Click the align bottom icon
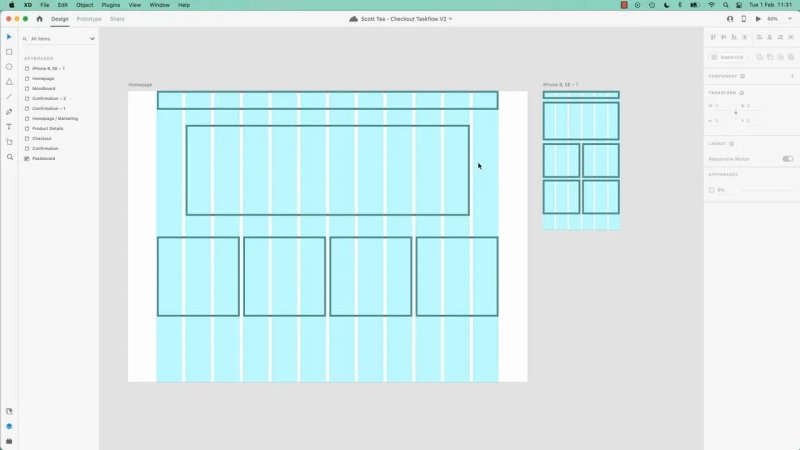 [734, 37]
